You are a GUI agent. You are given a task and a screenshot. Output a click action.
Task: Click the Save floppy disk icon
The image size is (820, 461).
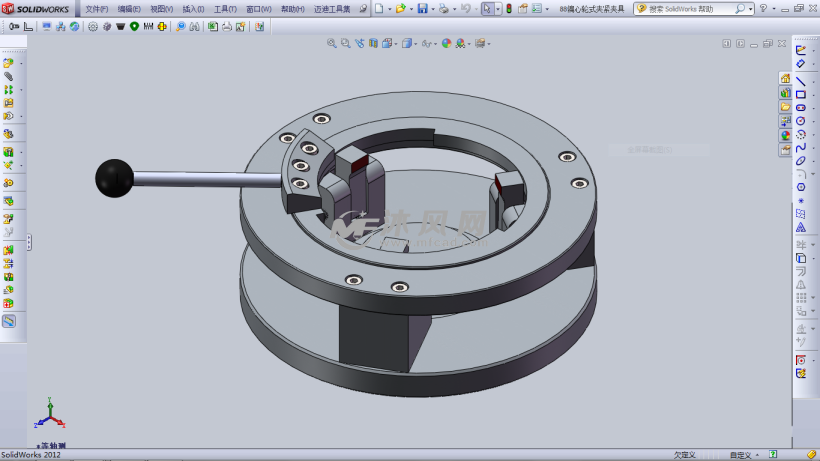coord(423,8)
